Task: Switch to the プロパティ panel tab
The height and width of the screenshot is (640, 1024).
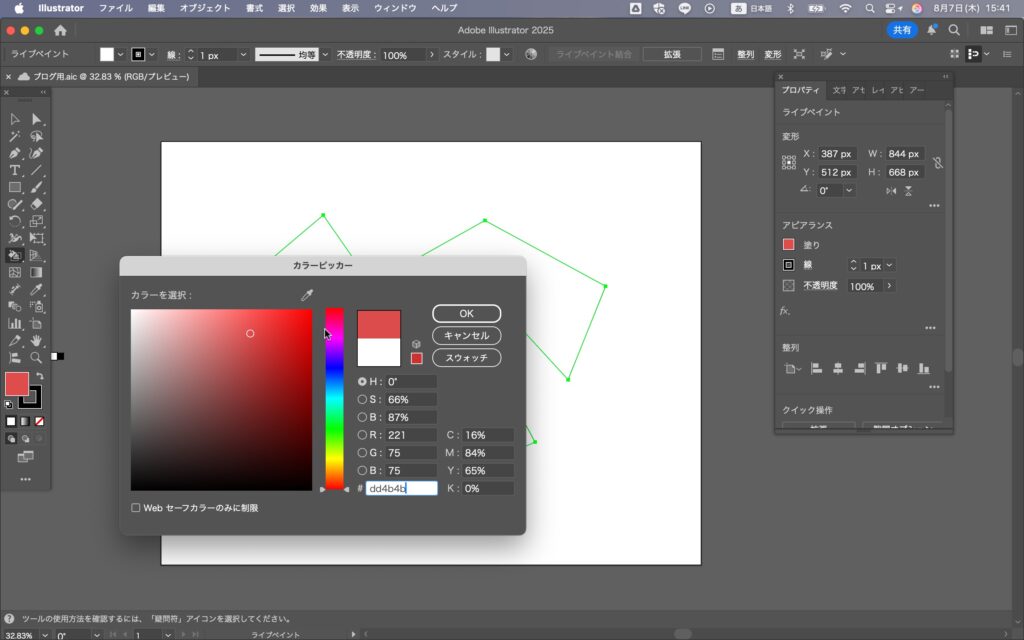Action: 801,90
